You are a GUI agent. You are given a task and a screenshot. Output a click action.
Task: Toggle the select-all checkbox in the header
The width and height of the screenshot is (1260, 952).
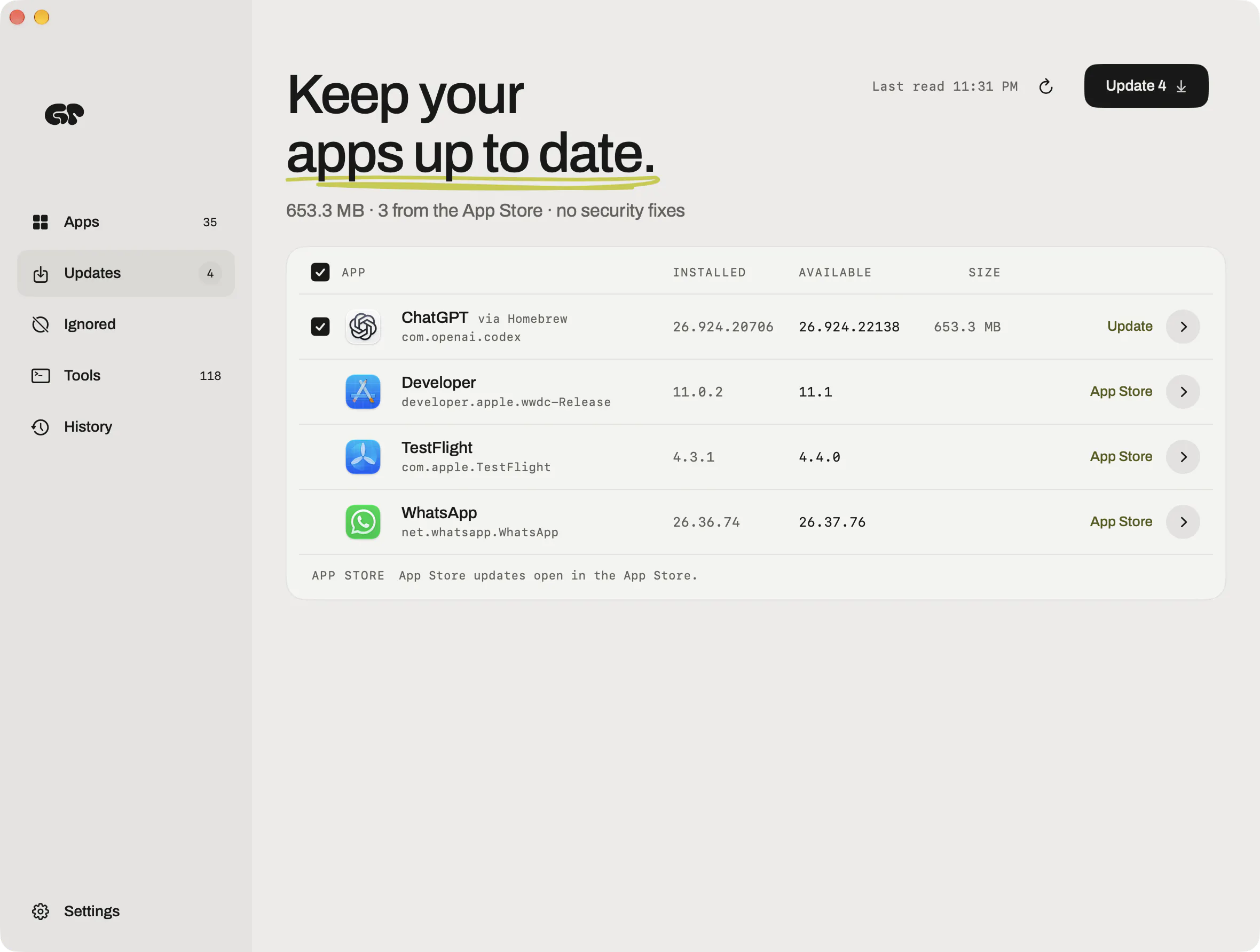(320, 272)
